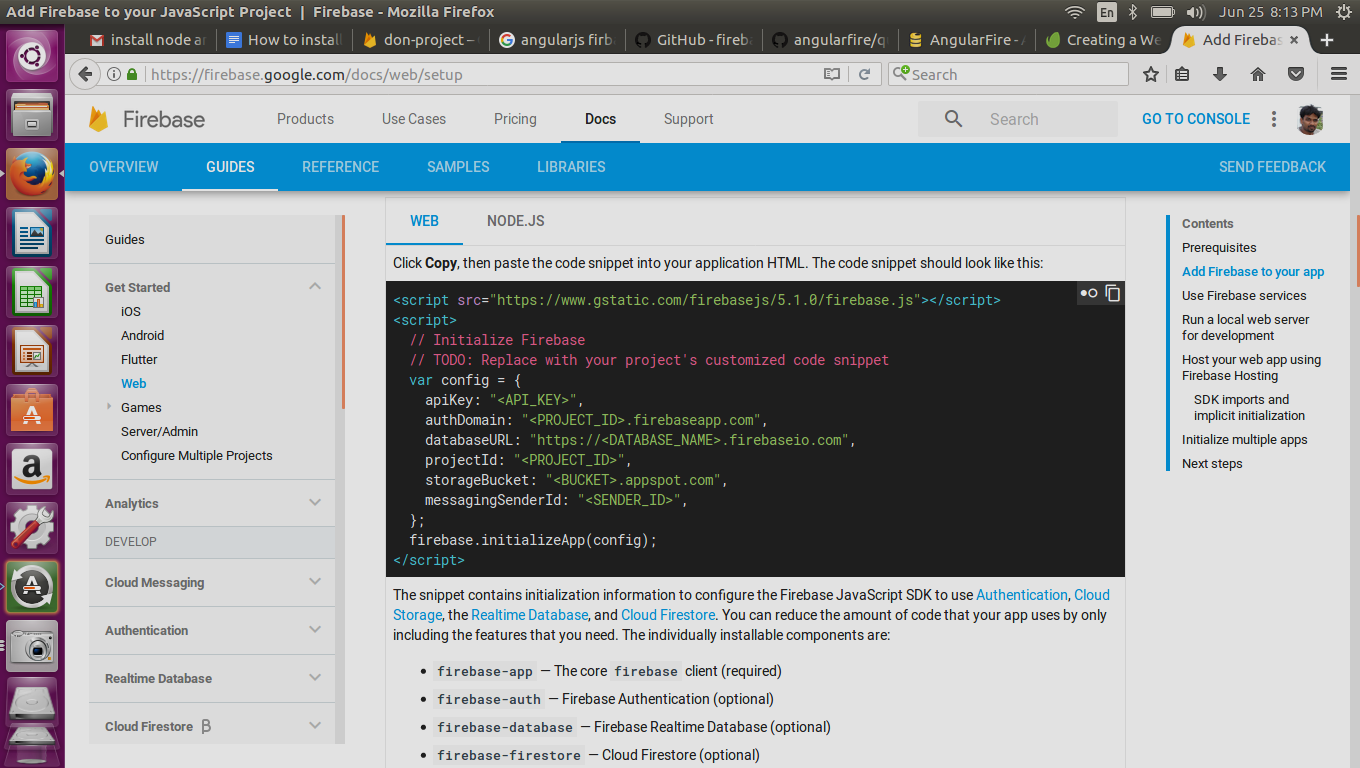Viewport: 1360px width, 768px height.
Task: Open the Use Cases menu
Action: point(414,119)
